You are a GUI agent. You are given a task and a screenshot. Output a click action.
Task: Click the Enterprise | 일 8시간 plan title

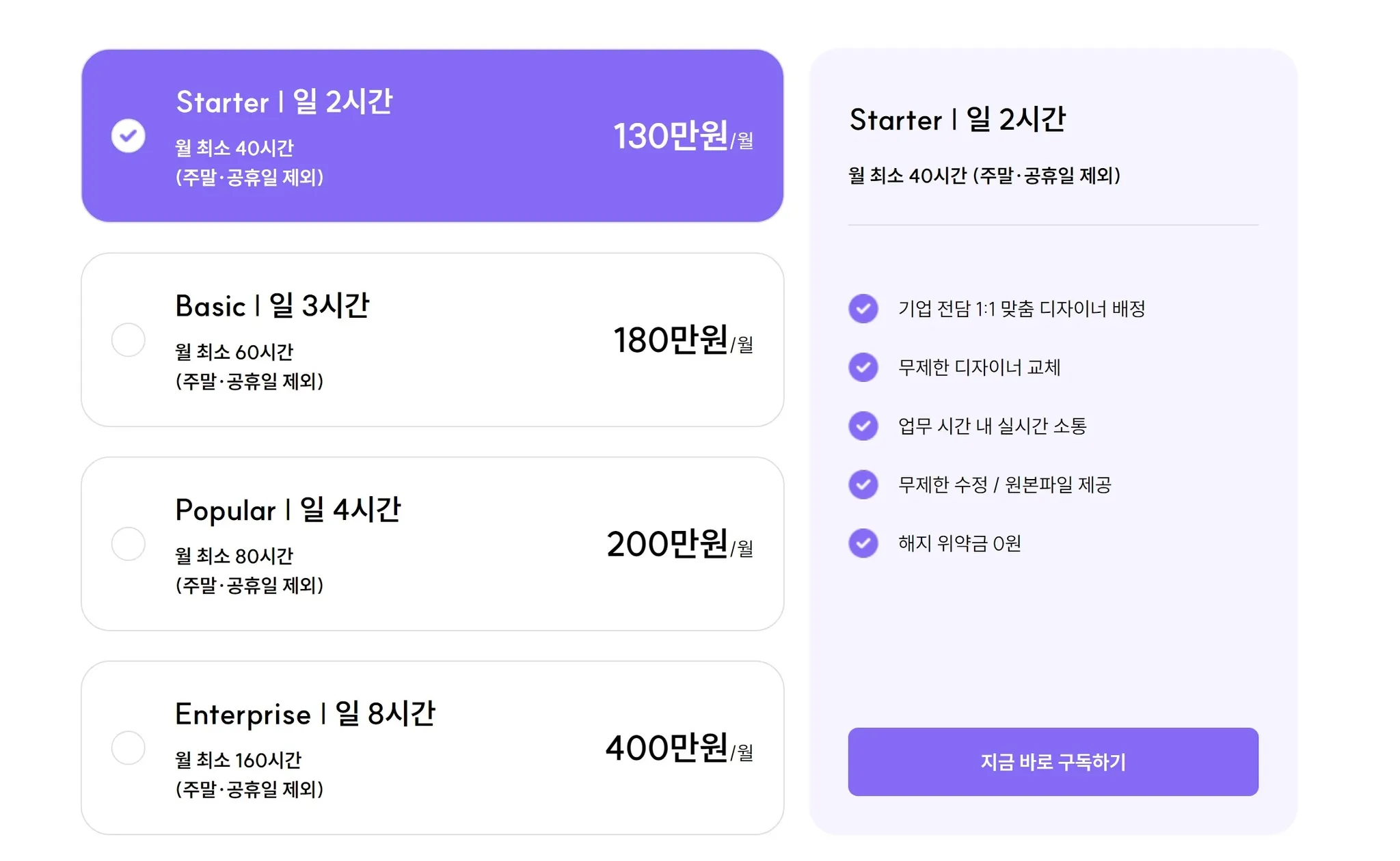(305, 714)
